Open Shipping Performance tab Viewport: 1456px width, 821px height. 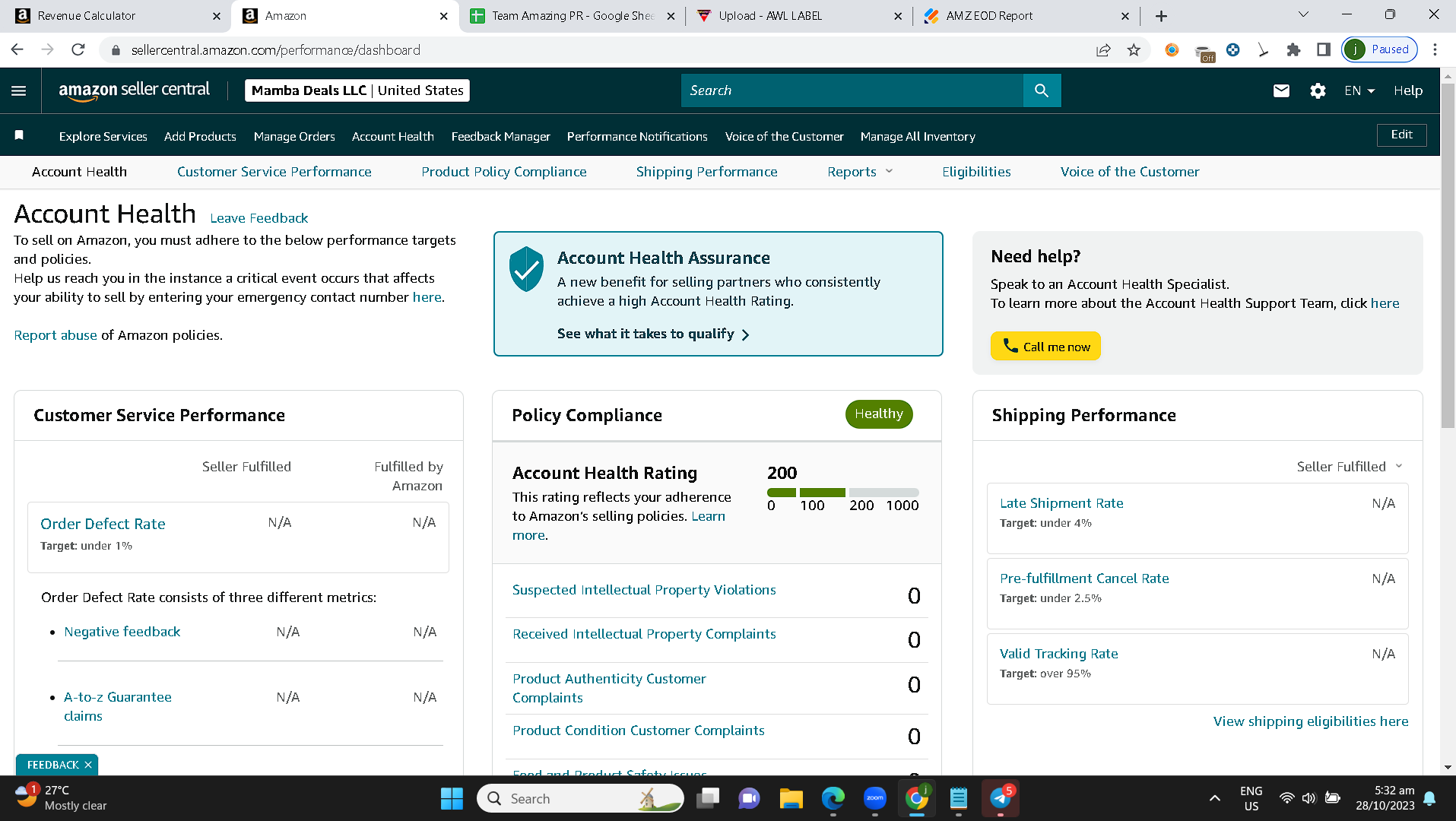pos(706,172)
